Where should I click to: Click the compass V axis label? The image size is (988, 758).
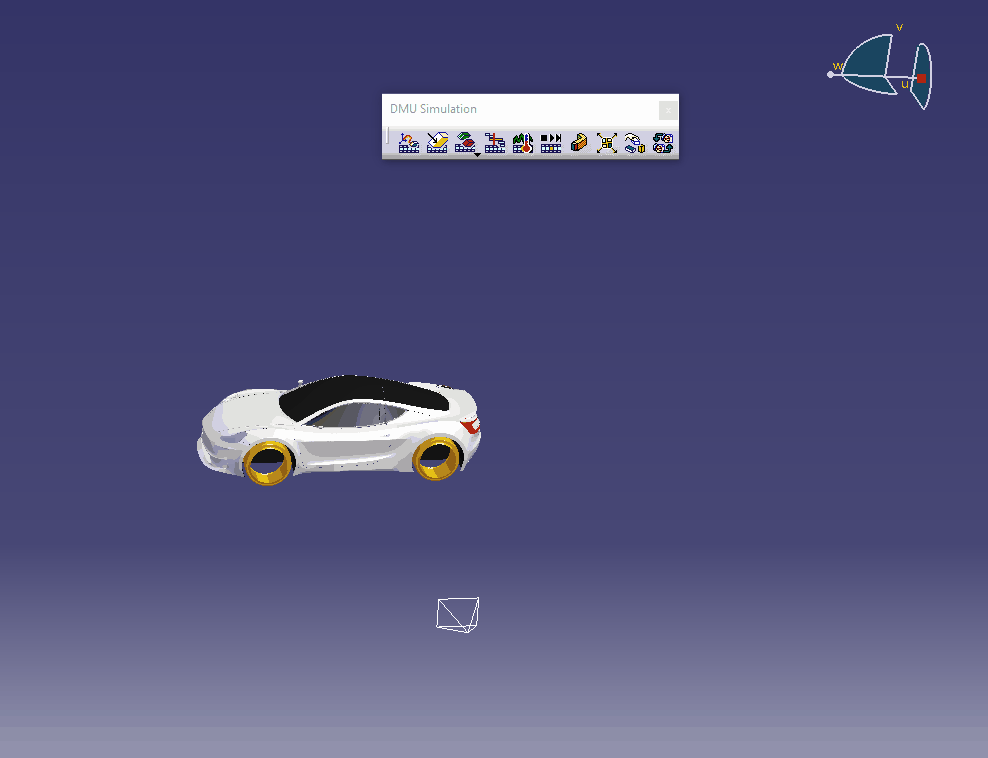(899, 27)
